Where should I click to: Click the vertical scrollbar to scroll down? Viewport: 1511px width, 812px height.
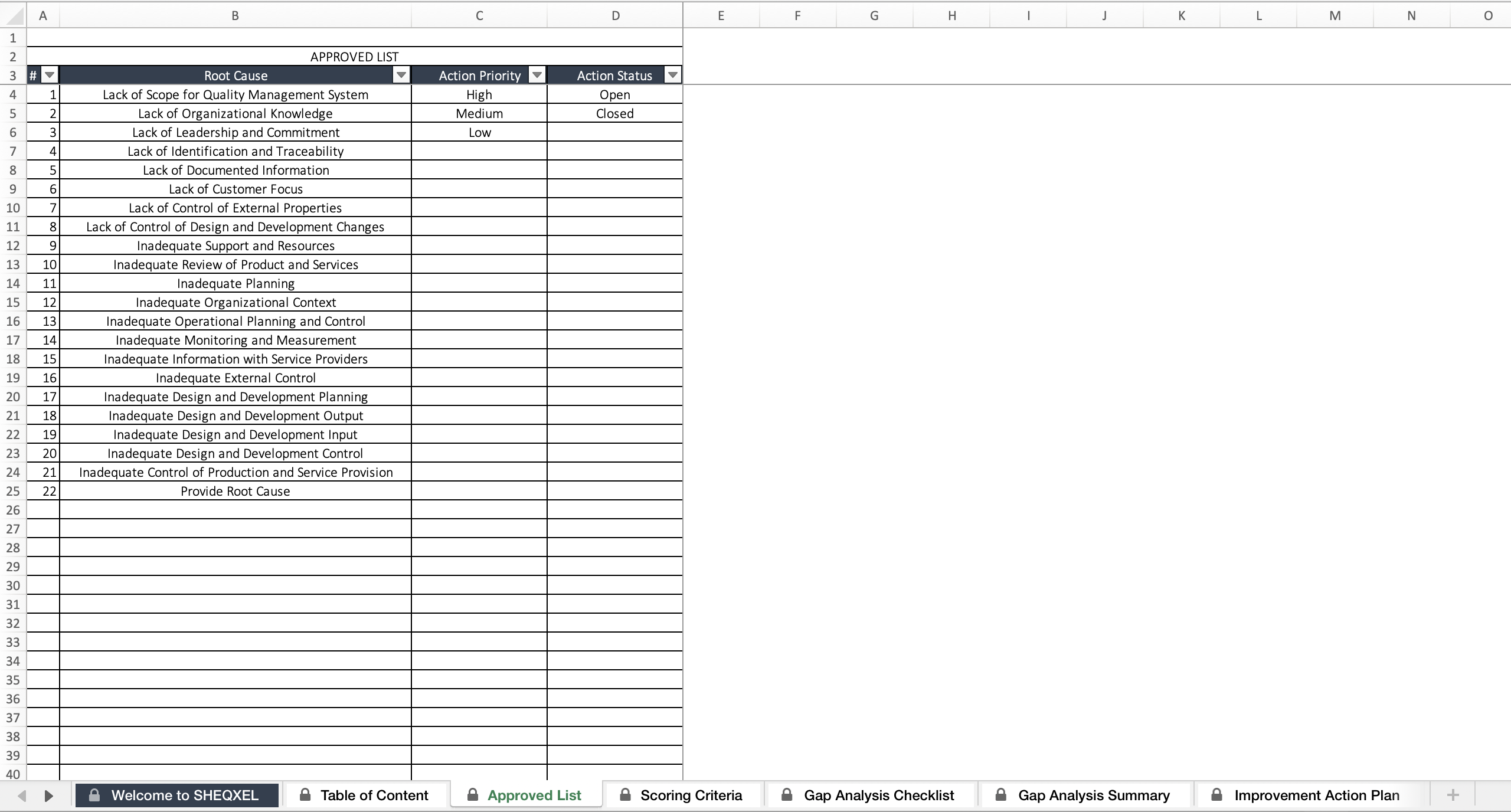click(x=1504, y=400)
